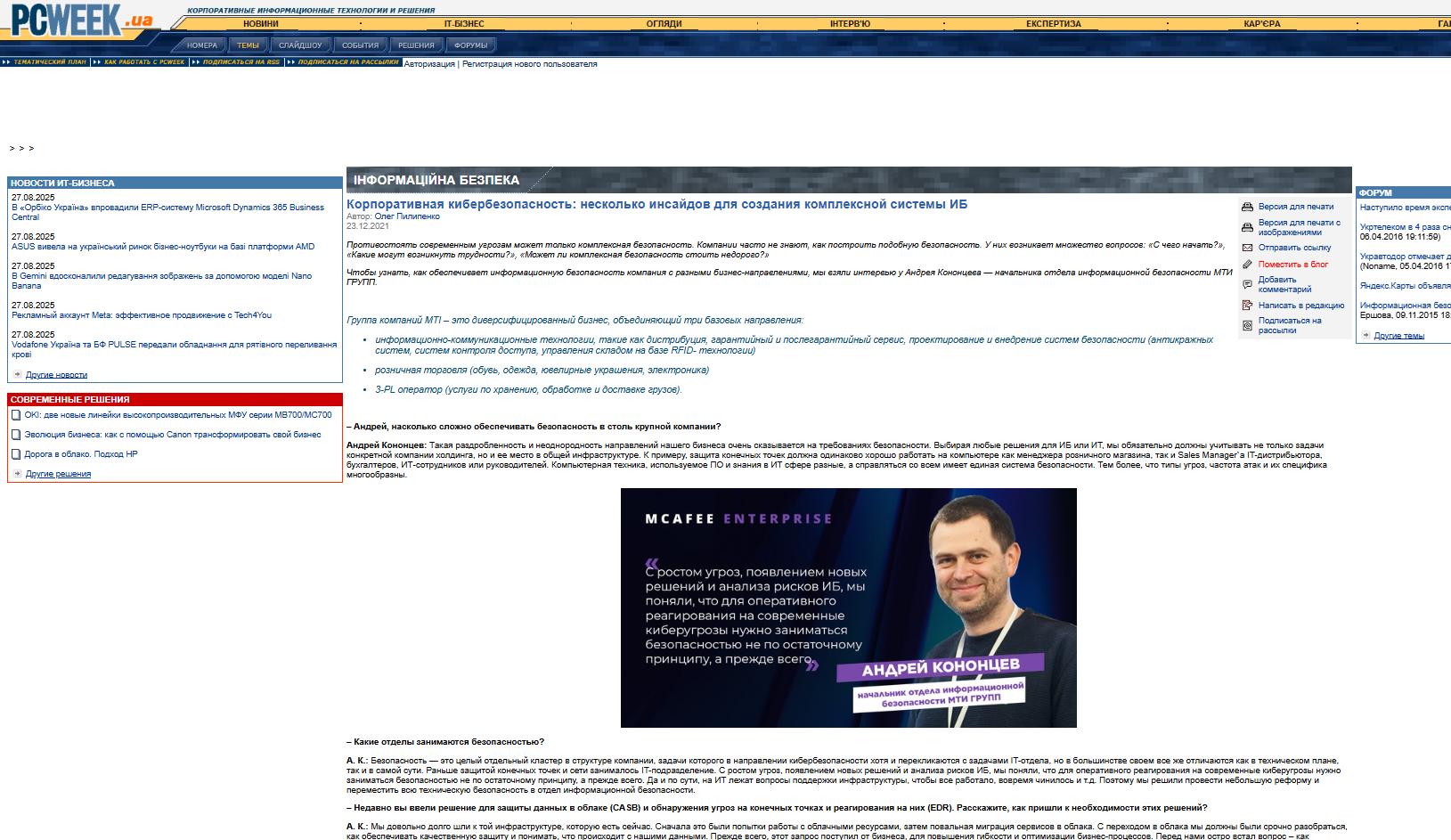Switch to the ТЕМЫ tab
The image size is (1451, 840).
point(249,45)
